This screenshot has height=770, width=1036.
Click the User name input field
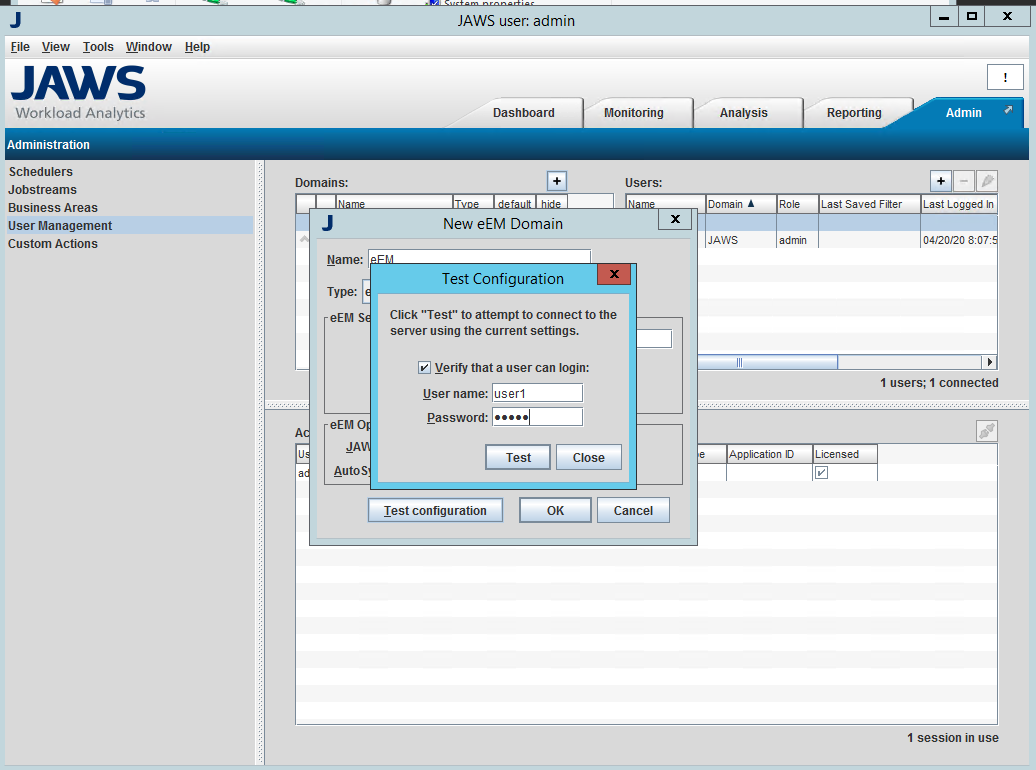(536, 394)
